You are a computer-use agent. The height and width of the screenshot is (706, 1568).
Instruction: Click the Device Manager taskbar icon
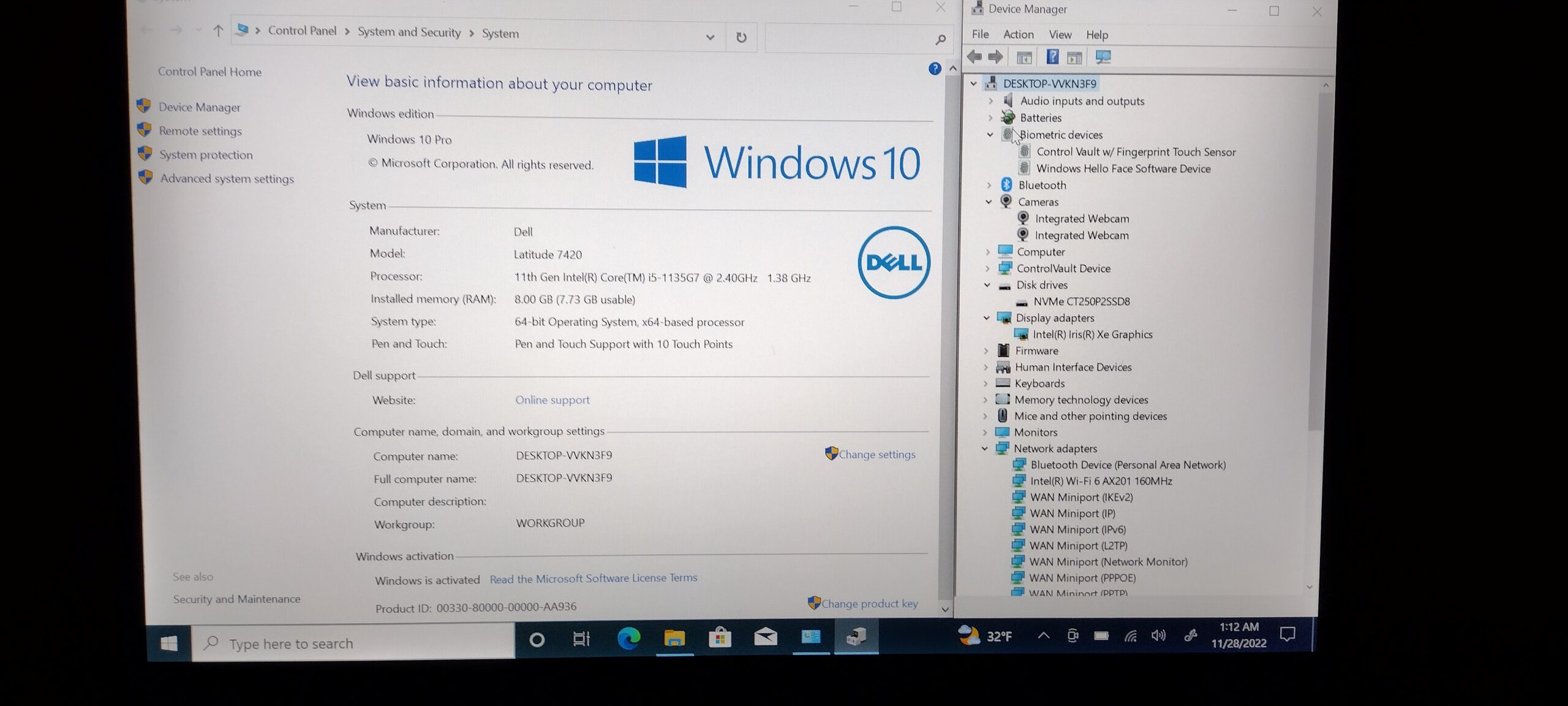coord(856,636)
